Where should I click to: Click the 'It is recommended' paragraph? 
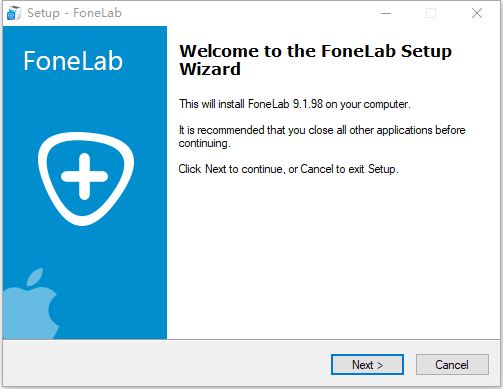point(322,136)
